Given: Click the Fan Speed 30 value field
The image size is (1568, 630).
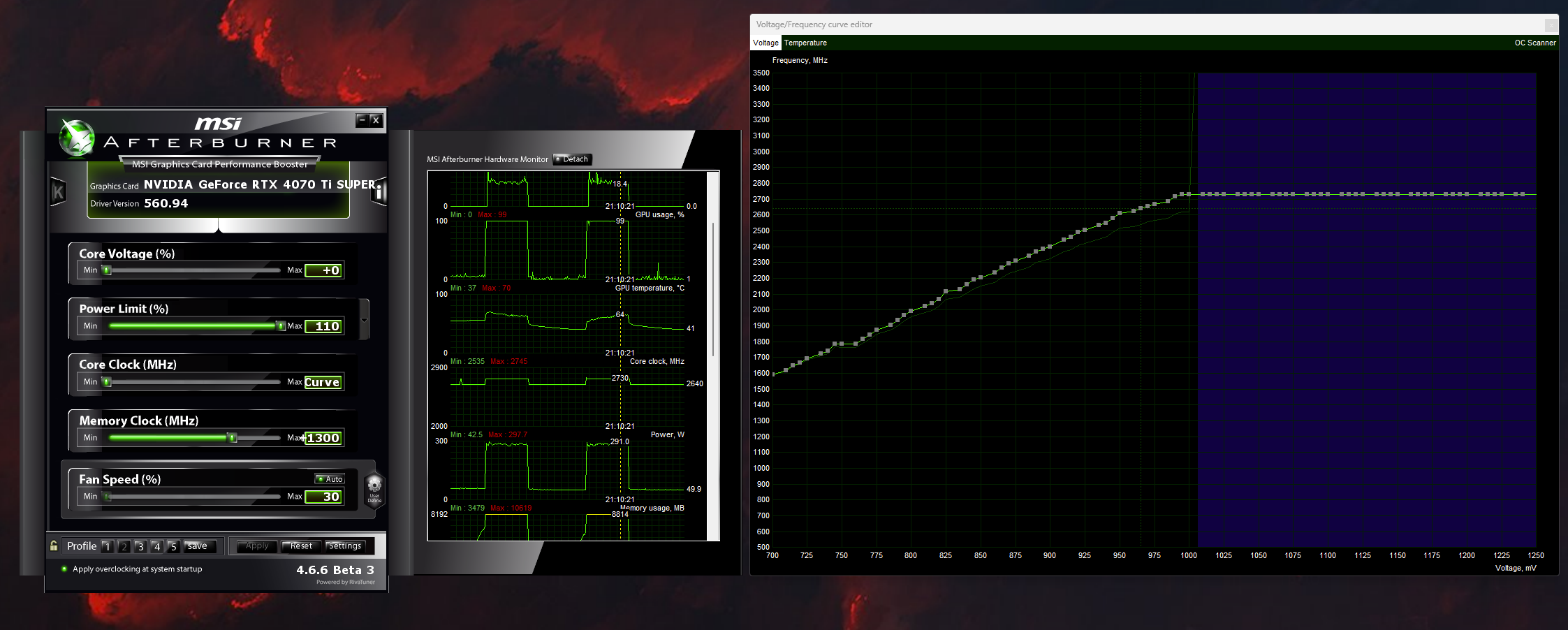Looking at the screenshot, I should click(x=324, y=497).
